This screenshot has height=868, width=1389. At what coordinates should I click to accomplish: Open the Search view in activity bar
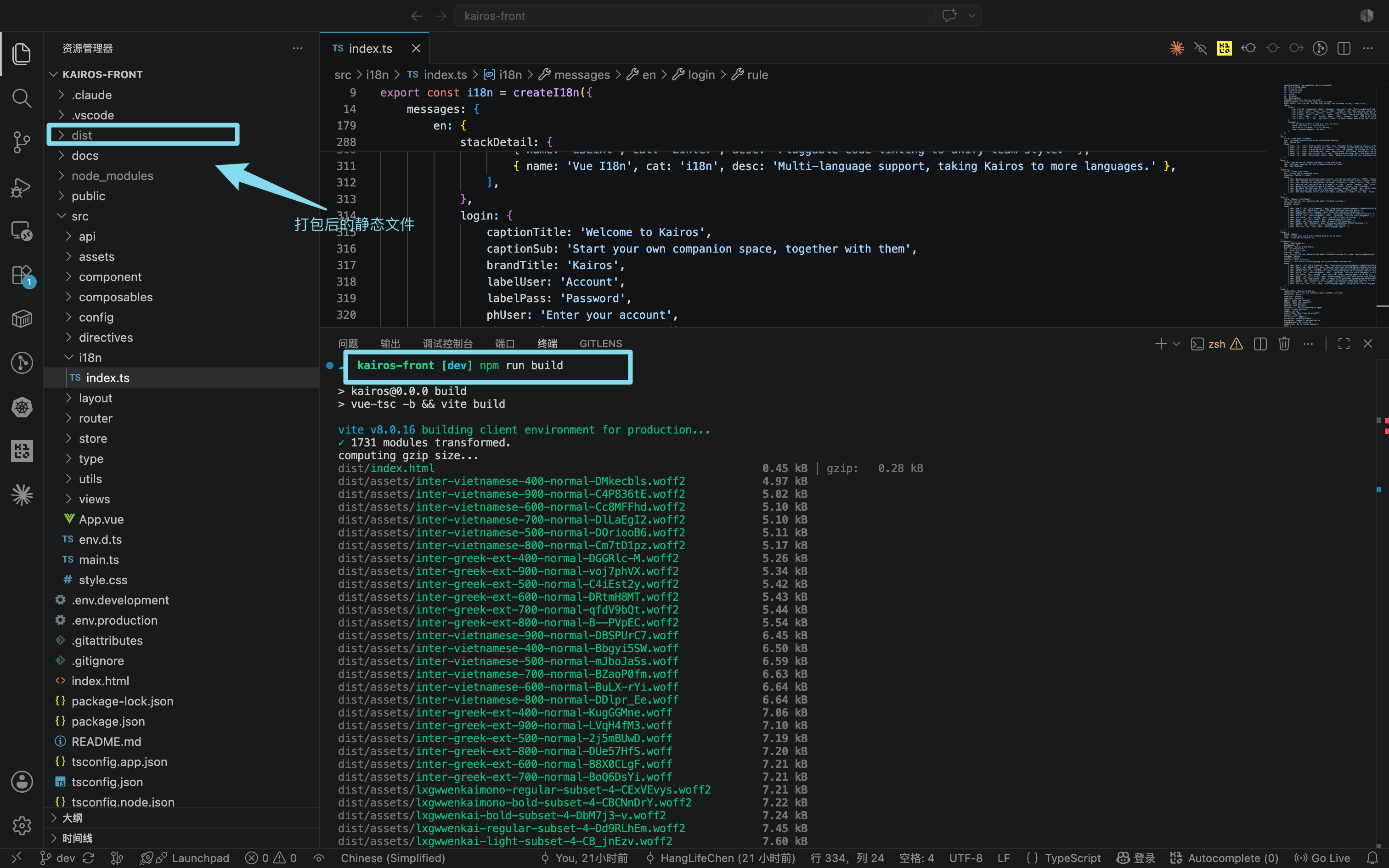(x=22, y=98)
